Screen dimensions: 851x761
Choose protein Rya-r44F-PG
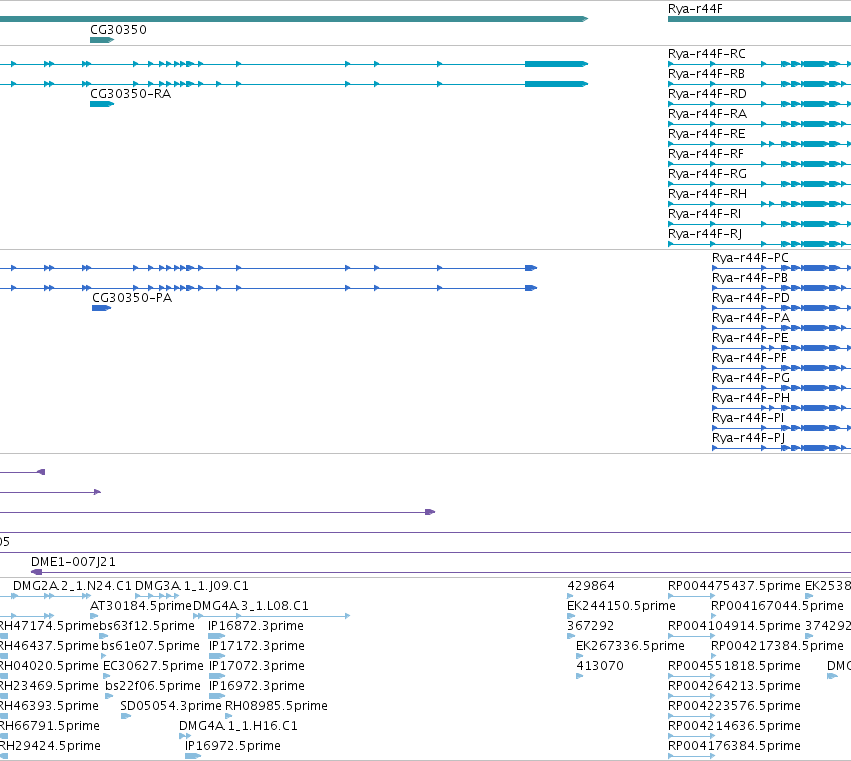[751, 378]
